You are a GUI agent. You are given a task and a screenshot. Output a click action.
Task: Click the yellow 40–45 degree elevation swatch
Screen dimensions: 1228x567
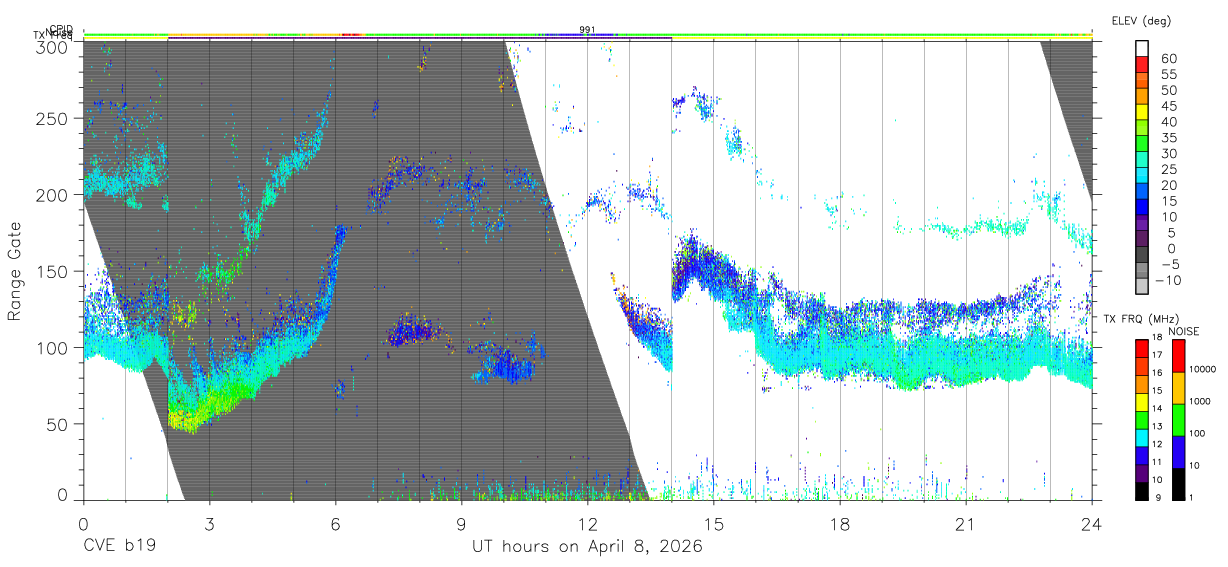click(x=1144, y=114)
